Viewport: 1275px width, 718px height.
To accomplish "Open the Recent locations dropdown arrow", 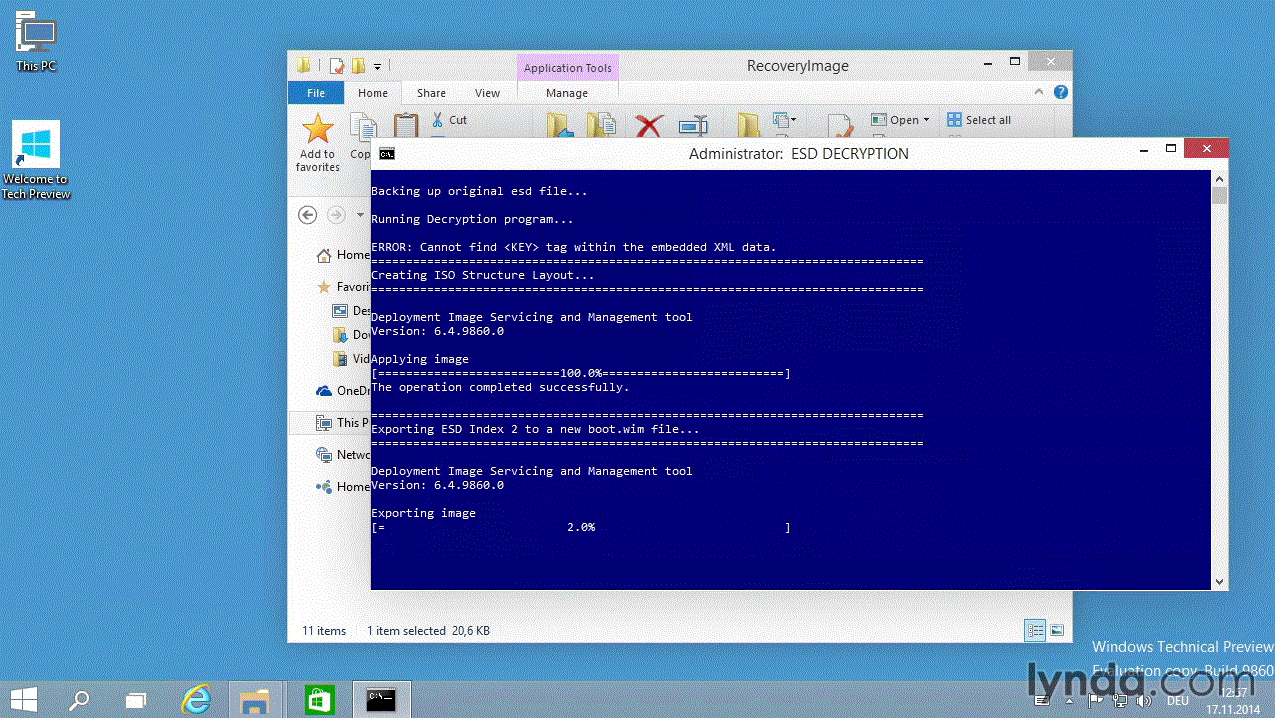I will click(360, 215).
